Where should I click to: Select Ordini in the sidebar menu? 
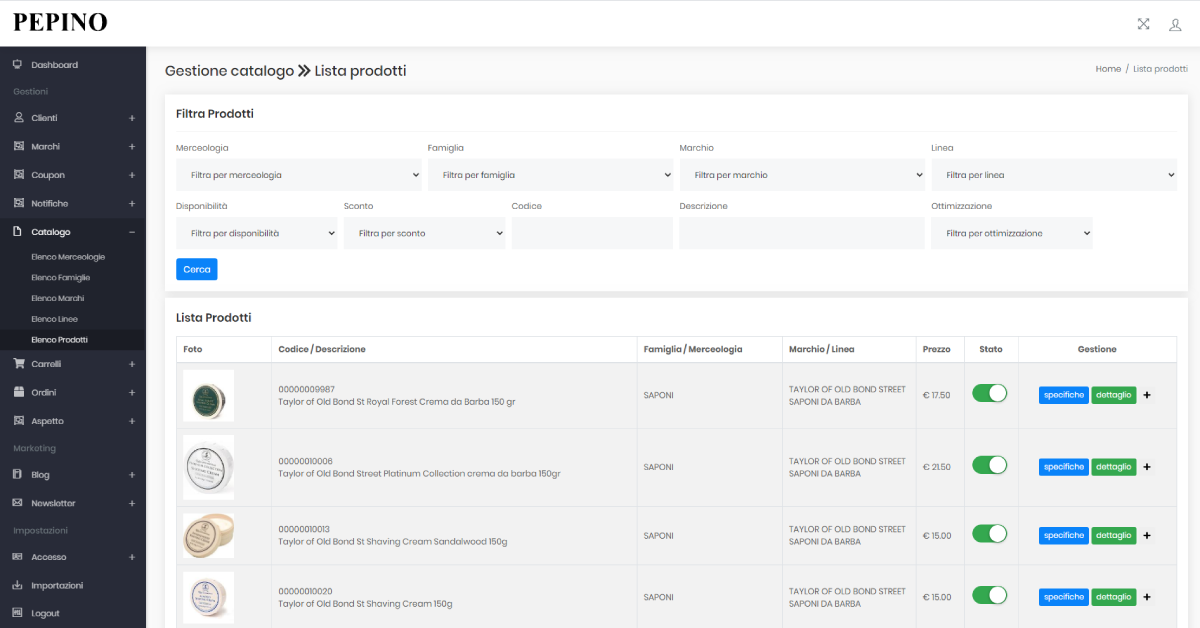[44, 392]
